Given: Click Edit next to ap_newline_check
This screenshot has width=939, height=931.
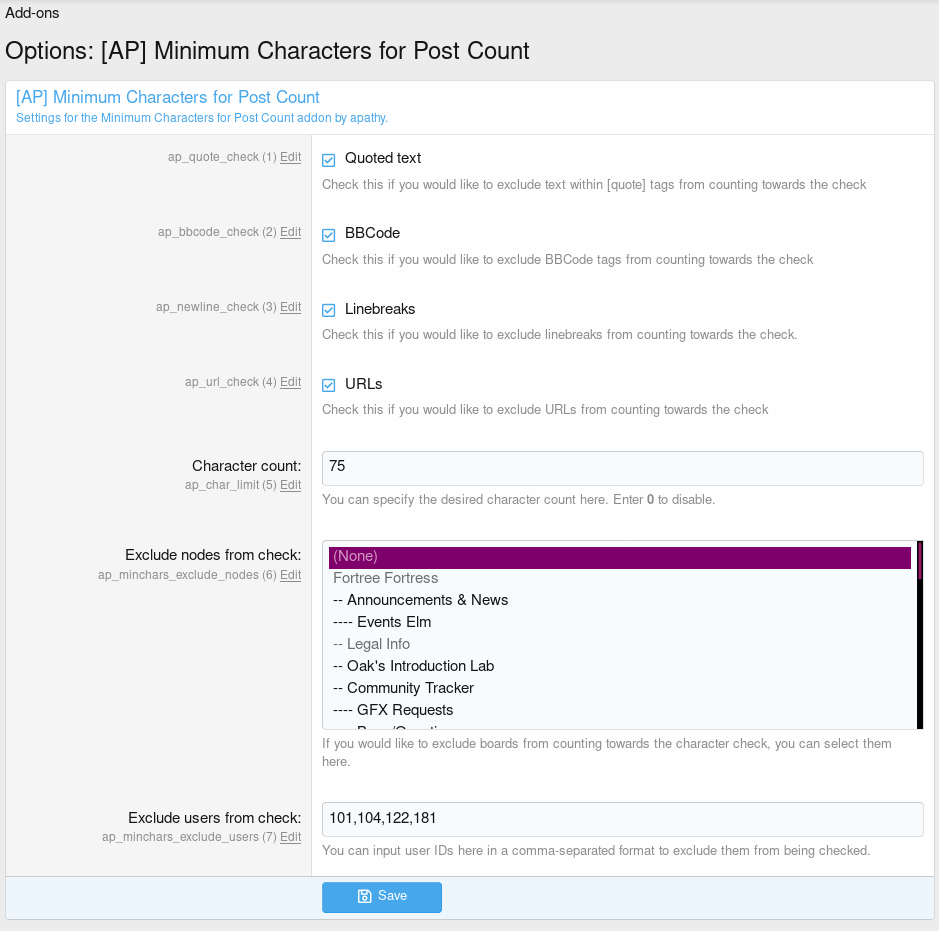Looking at the screenshot, I should (290, 308).
